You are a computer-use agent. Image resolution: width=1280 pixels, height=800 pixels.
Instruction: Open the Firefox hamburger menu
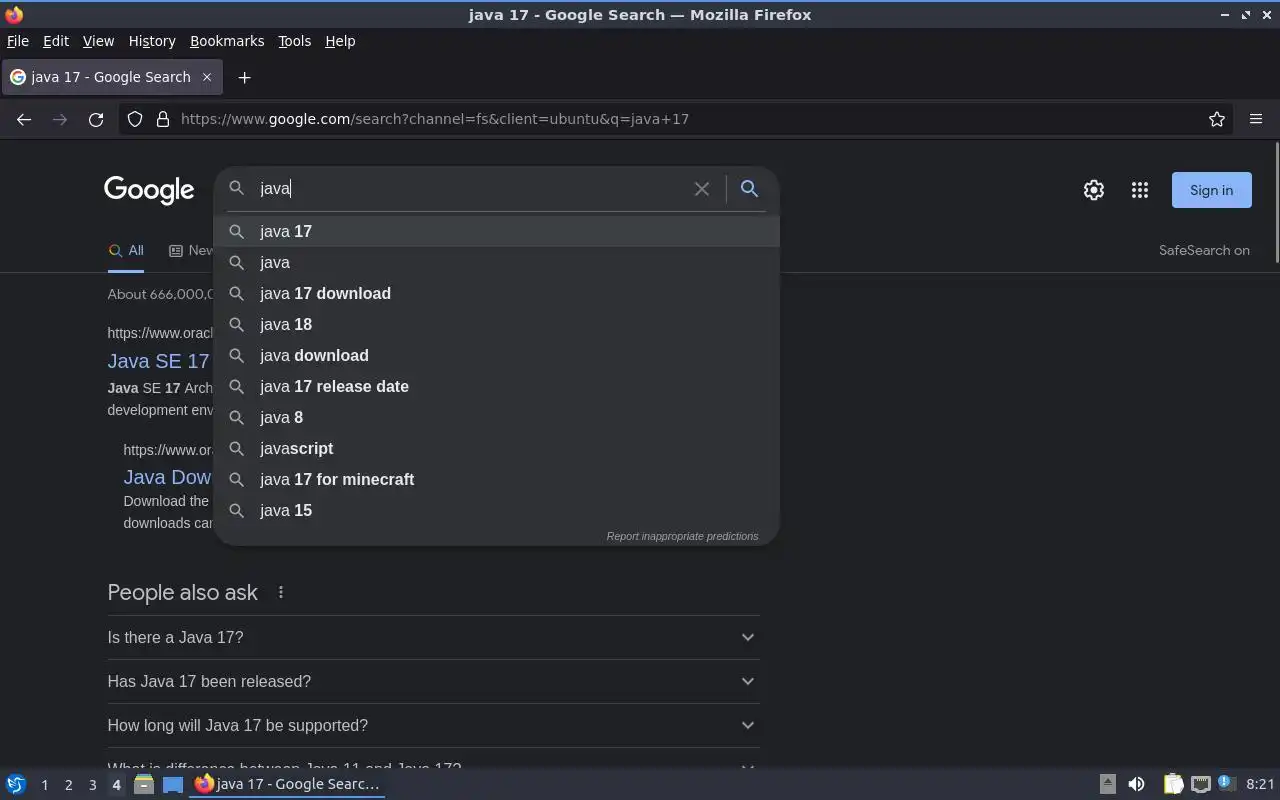pyautogui.click(x=1256, y=119)
